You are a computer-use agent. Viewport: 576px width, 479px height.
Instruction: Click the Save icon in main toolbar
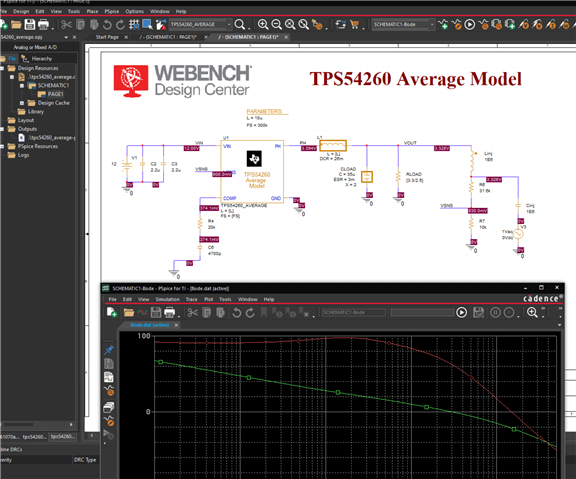(x=30, y=25)
